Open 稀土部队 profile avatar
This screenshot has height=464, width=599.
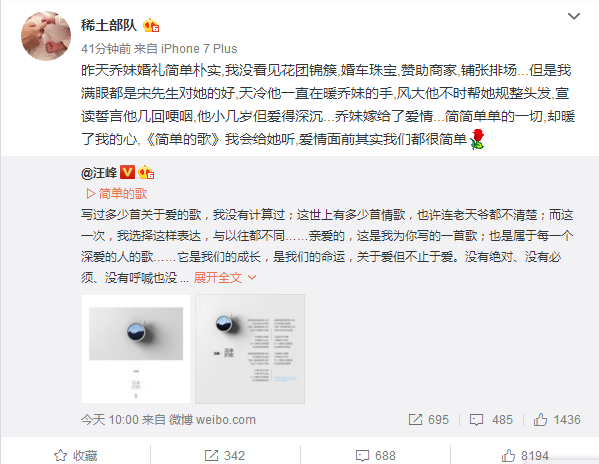coord(46,36)
